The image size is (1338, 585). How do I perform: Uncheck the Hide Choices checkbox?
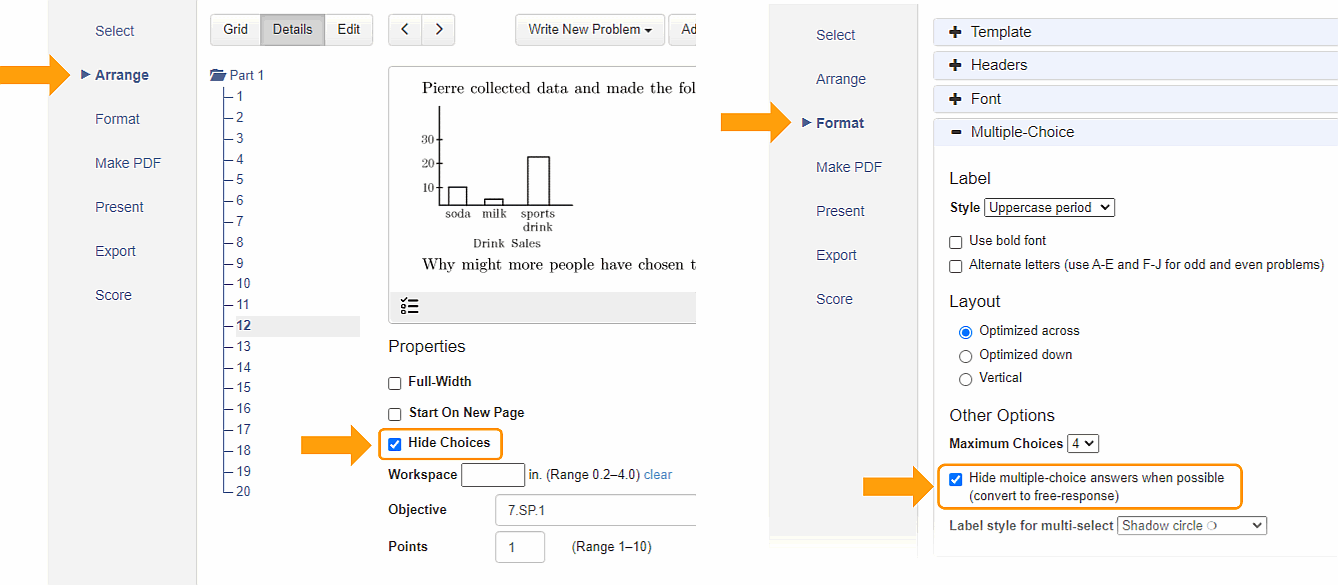point(395,444)
